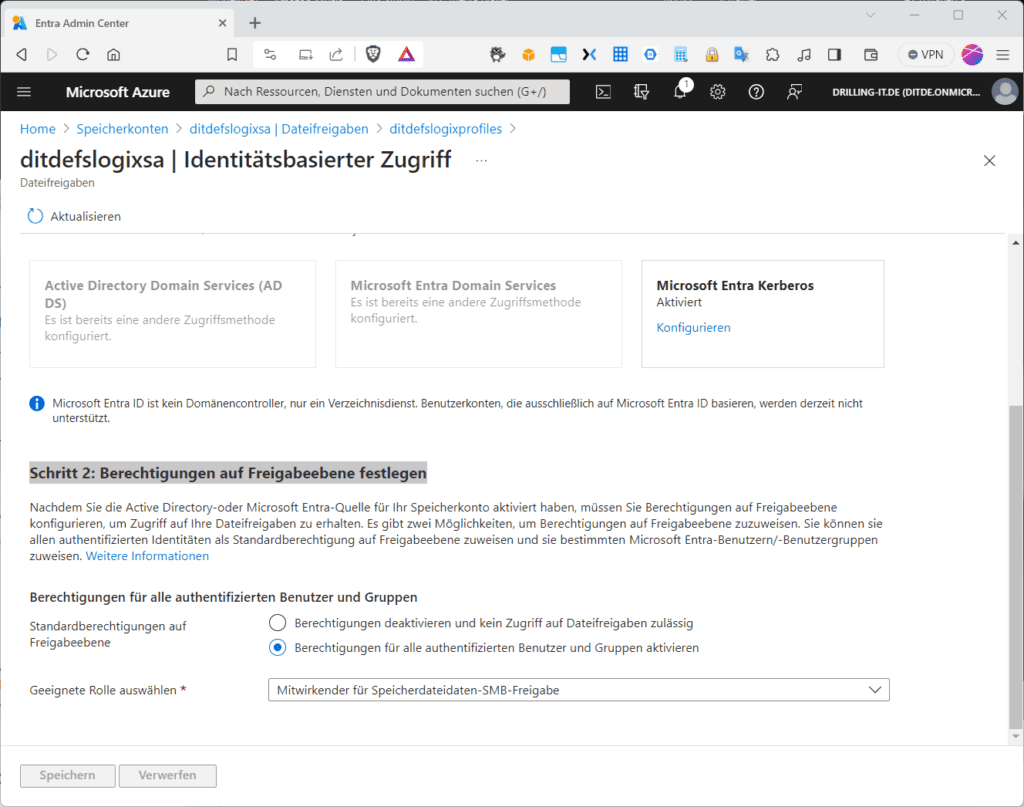Click the blue calendar grid extension icon
This screenshot has height=807, width=1024.
(x=620, y=55)
